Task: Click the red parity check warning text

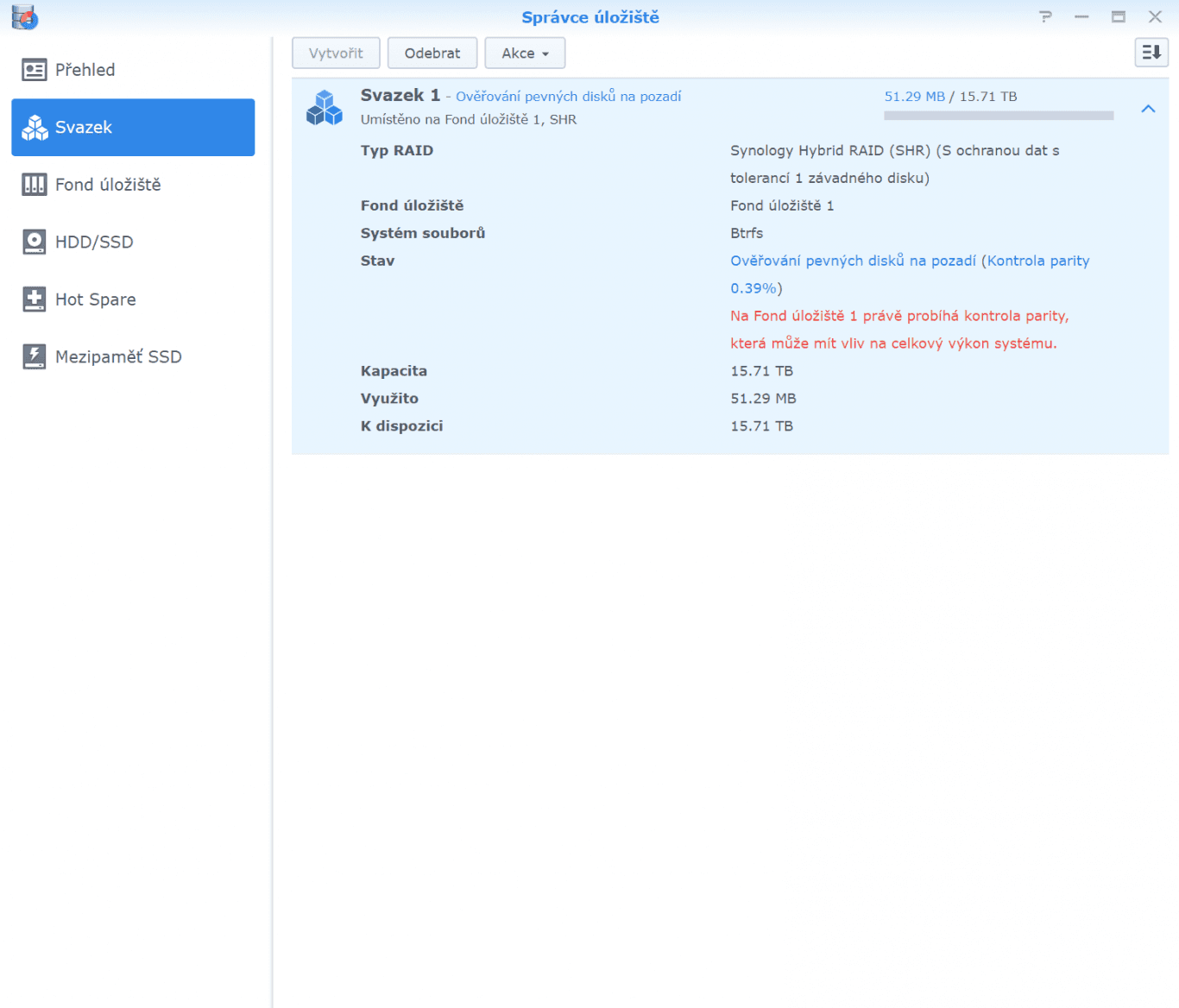Action: [899, 330]
